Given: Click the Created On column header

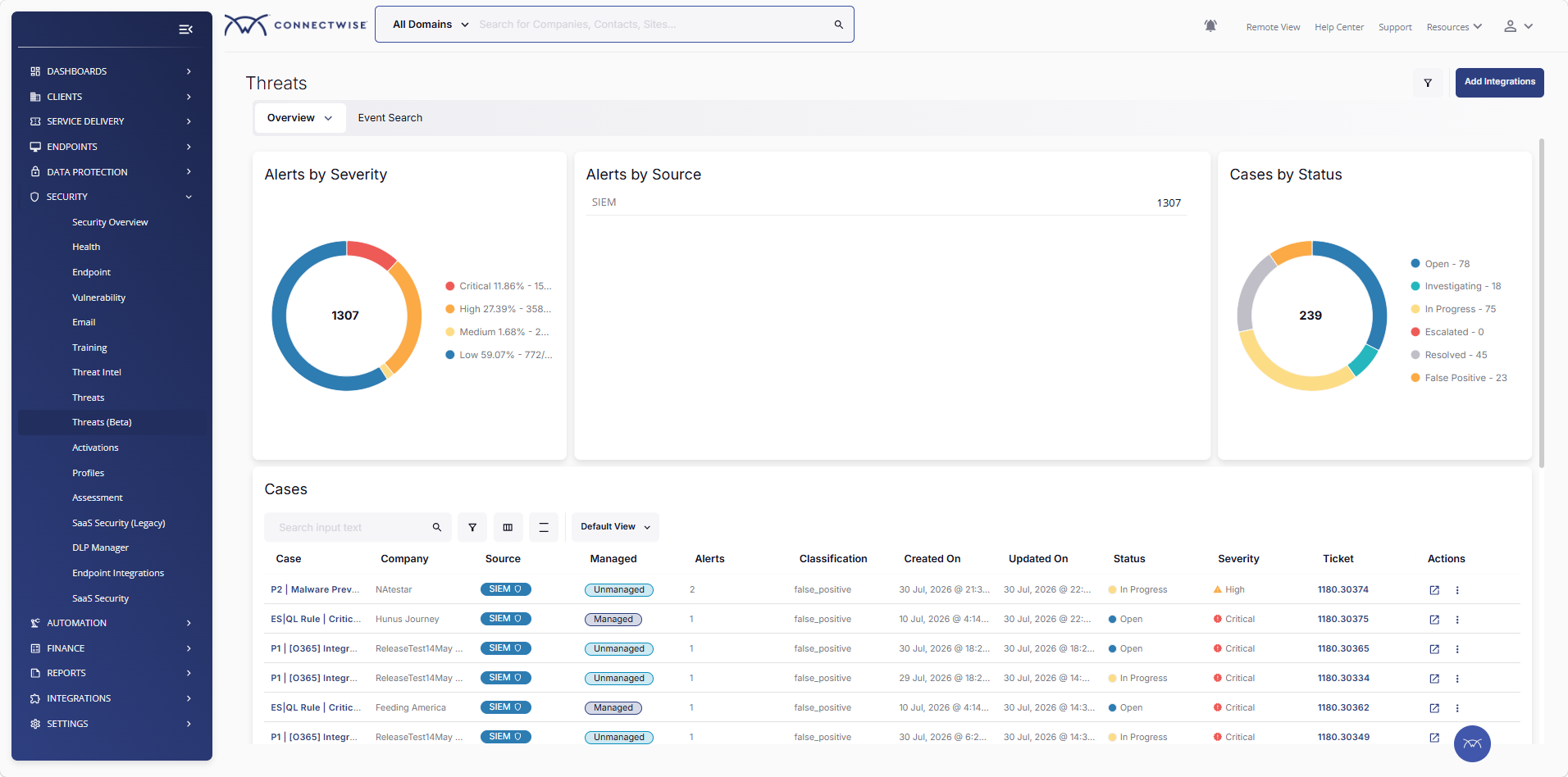Looking at the screenshot, I should tap(932, 559).
